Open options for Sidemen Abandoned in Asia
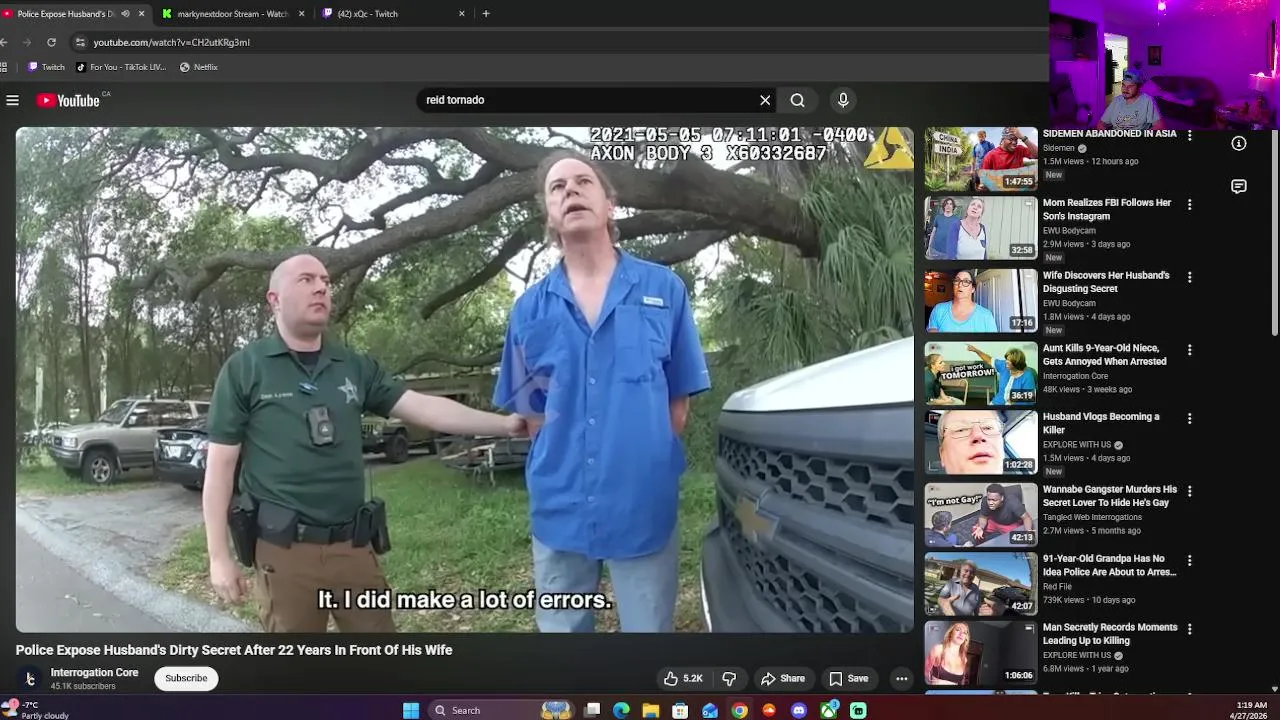Image resolution: width=1280 pixels, height=720 pixels. pos(1189,135)
